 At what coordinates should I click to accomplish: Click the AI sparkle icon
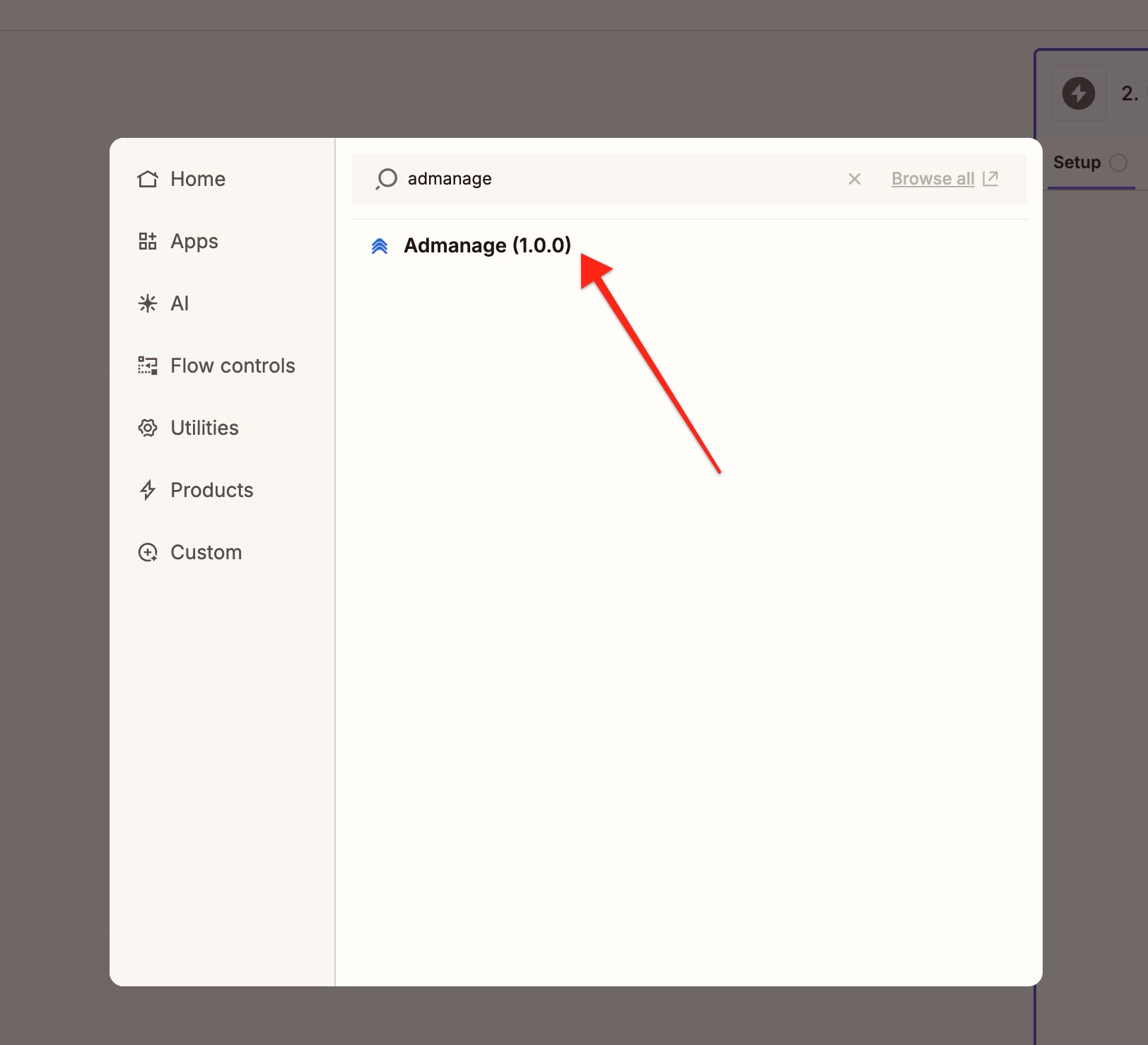pyautogui.click(x=148, y=303)
